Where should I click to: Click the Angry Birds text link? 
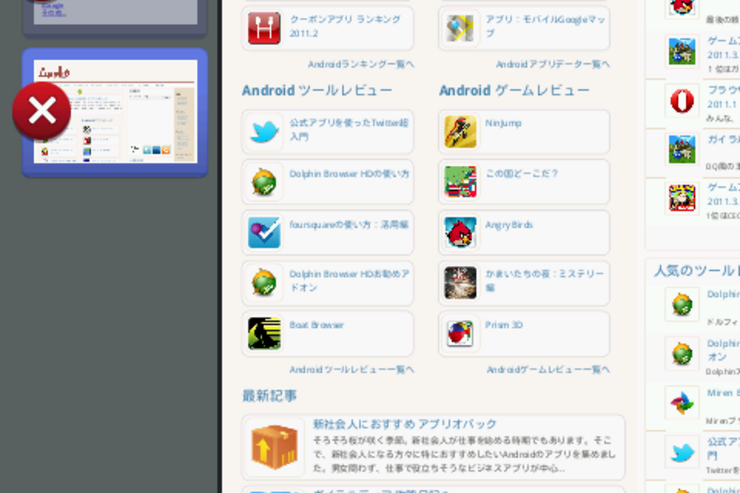point(509,225)
